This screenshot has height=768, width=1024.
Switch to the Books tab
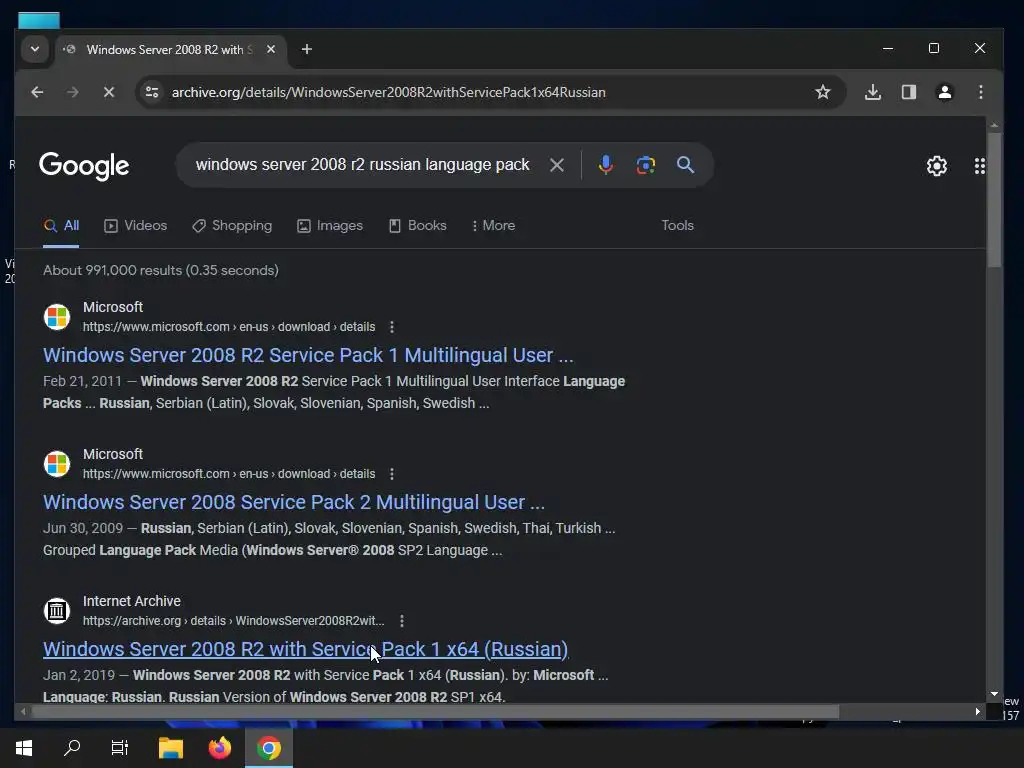(417, 226)
